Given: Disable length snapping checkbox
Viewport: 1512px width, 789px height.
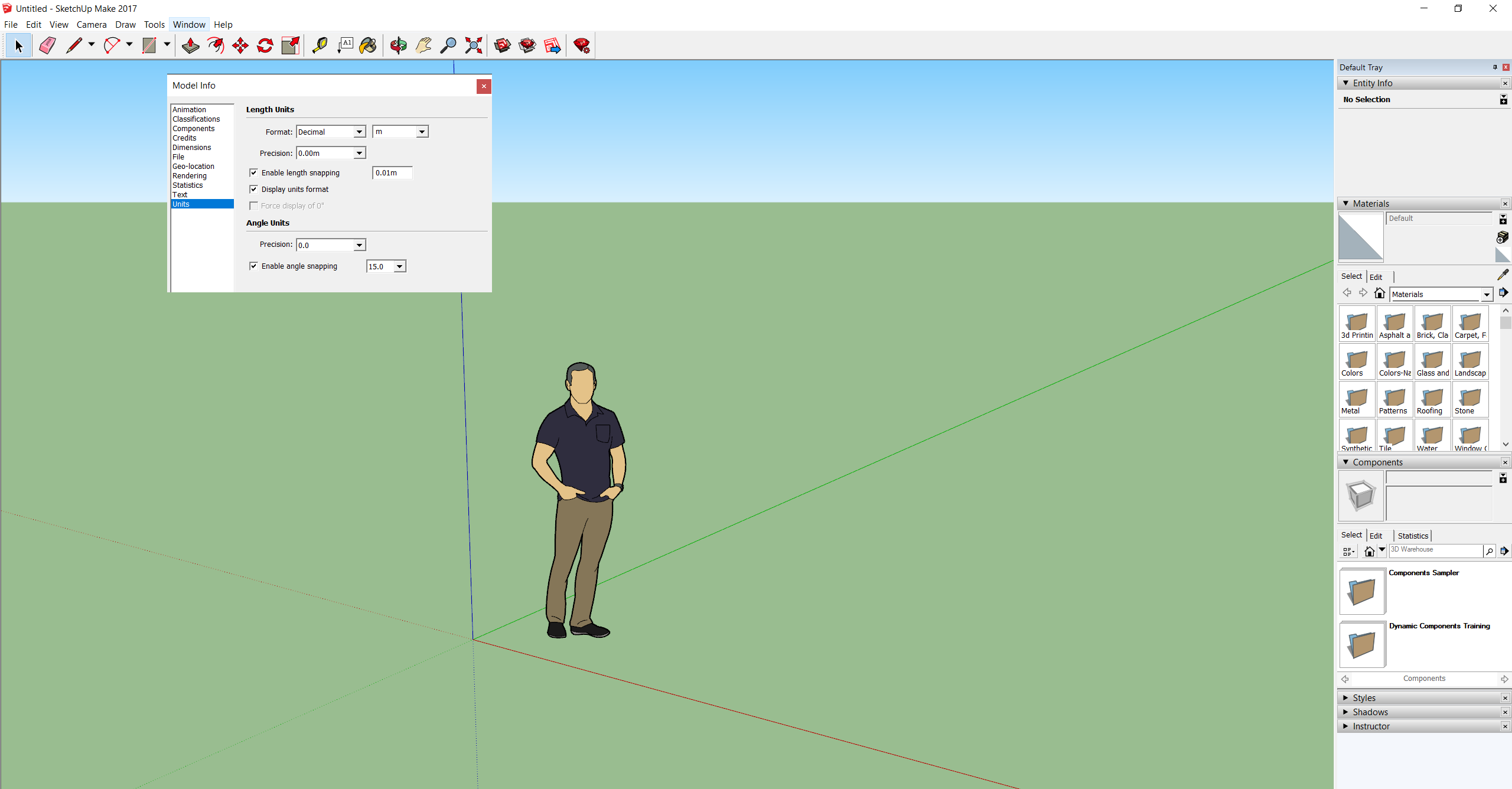Looking at the screenshot, I should click(x=254, y=172).
